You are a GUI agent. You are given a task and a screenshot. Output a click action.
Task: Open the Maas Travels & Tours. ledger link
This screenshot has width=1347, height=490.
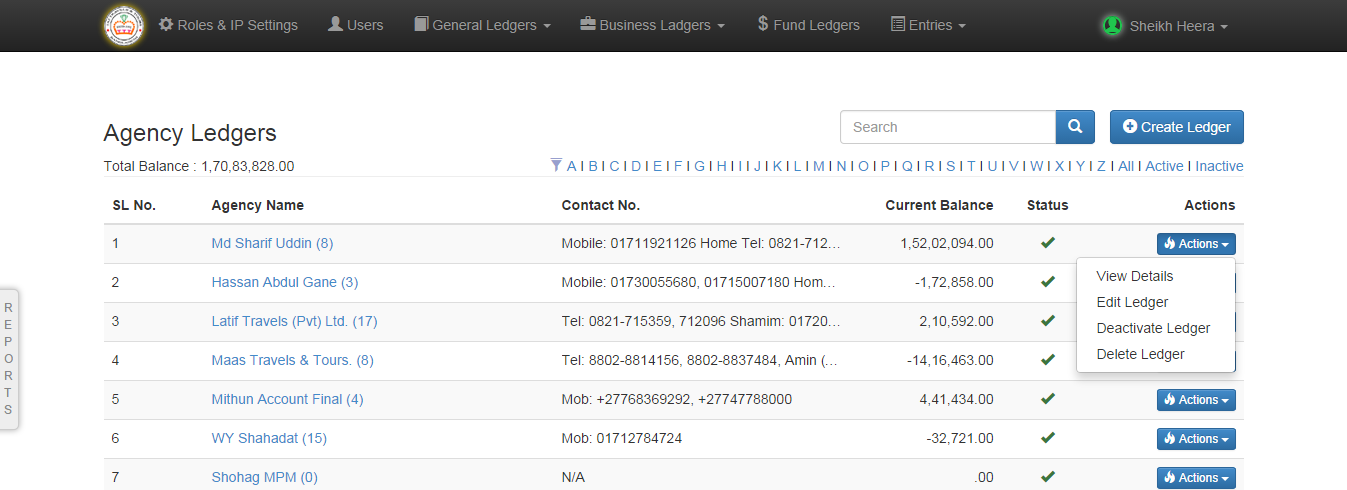click(292, 360)
